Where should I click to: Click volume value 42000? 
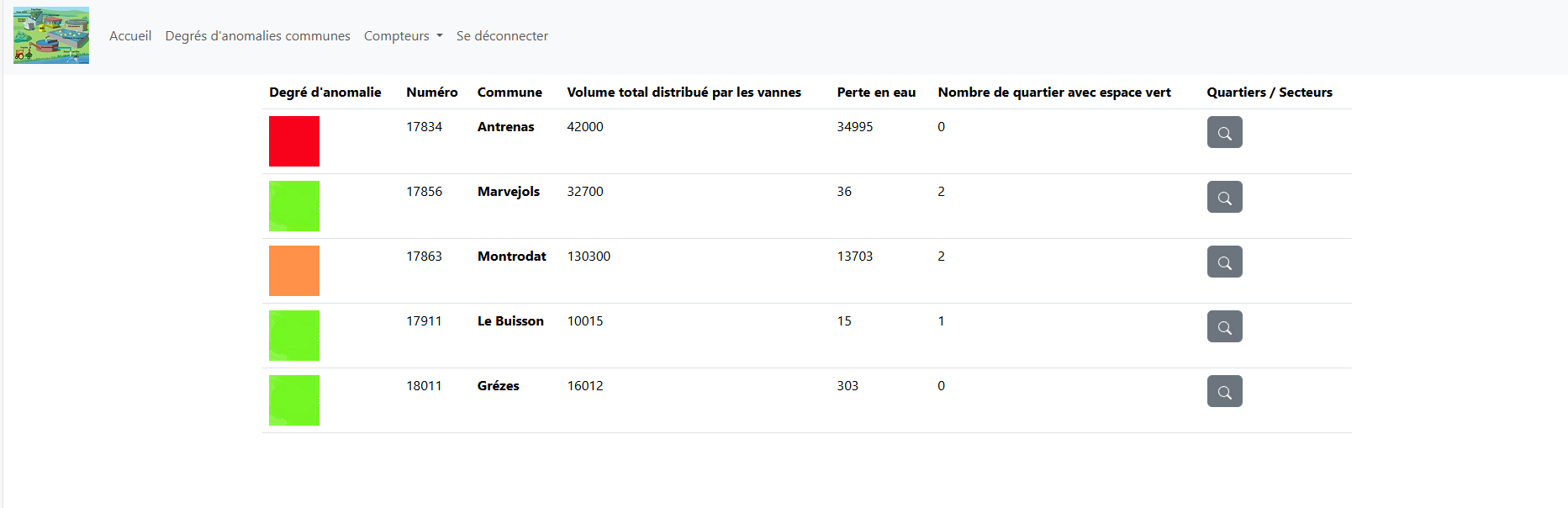coord(585,127)
